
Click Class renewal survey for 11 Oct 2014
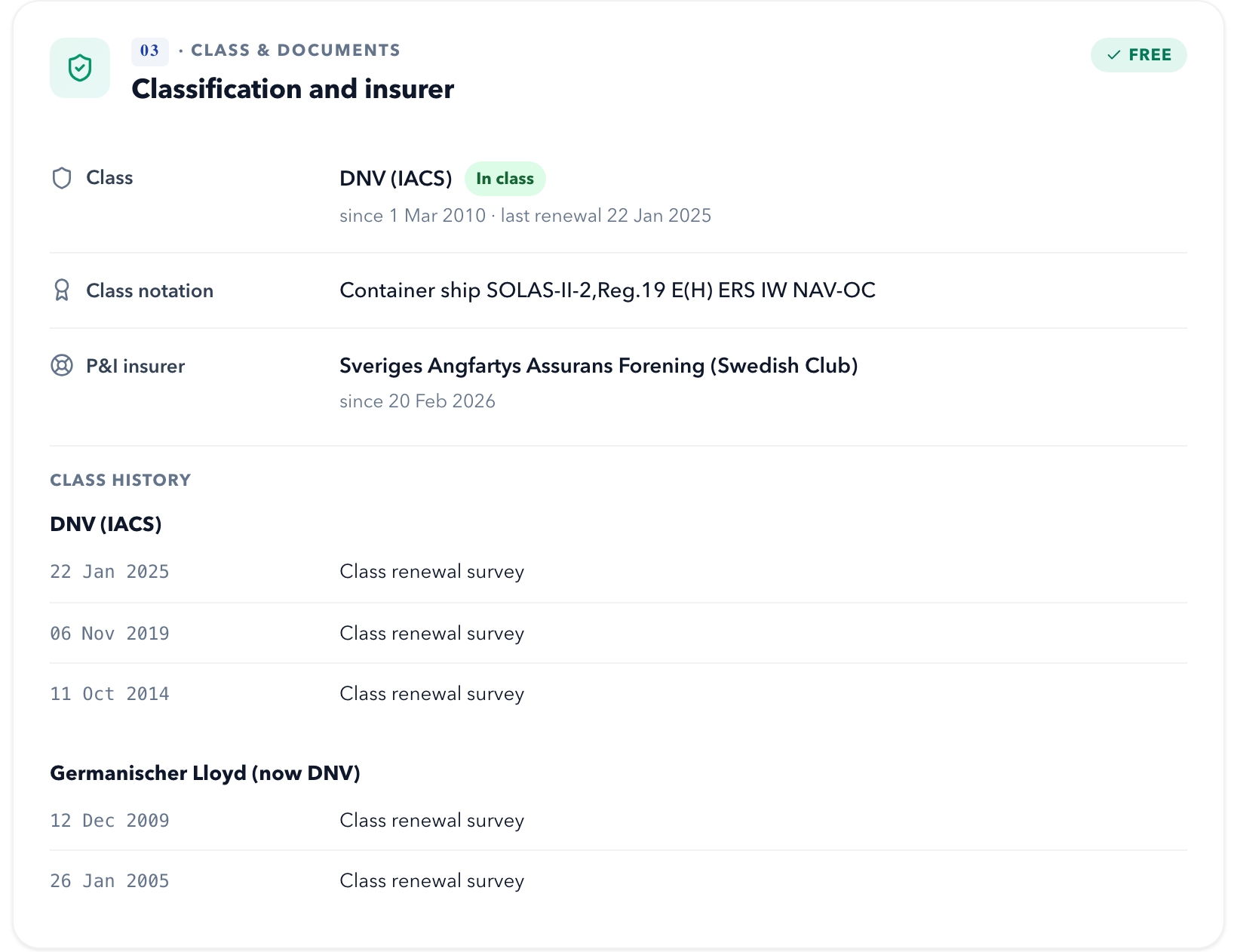tap(432, 694)
